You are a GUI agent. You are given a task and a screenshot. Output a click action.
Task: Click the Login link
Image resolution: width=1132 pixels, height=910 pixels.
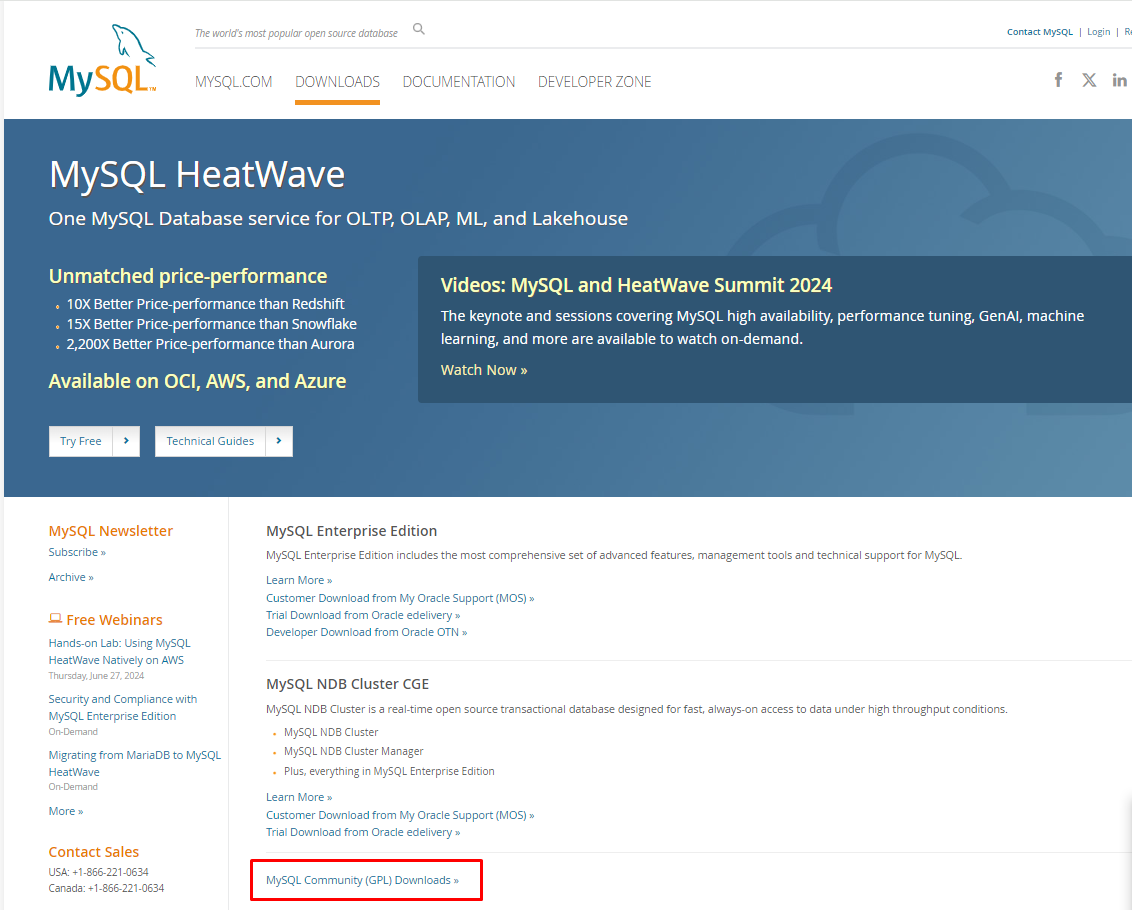(x=1098, y=32)
